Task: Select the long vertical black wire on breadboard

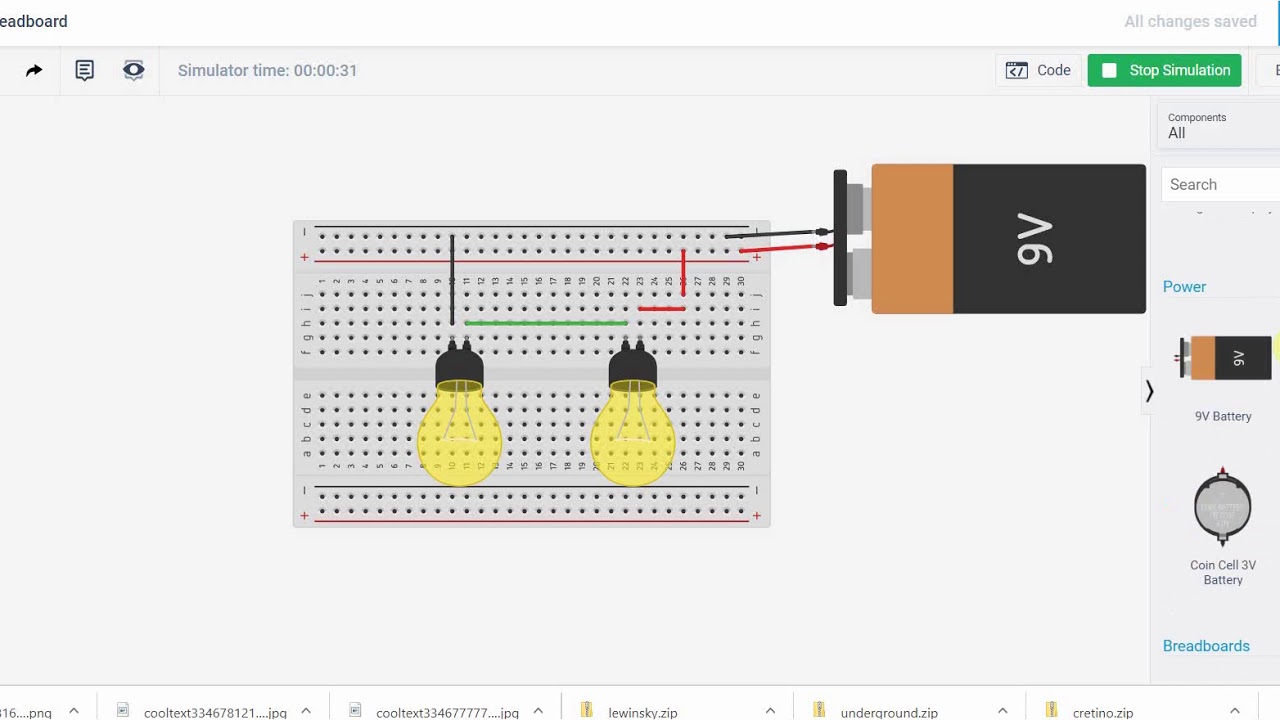Action: (x=452, y=280)
